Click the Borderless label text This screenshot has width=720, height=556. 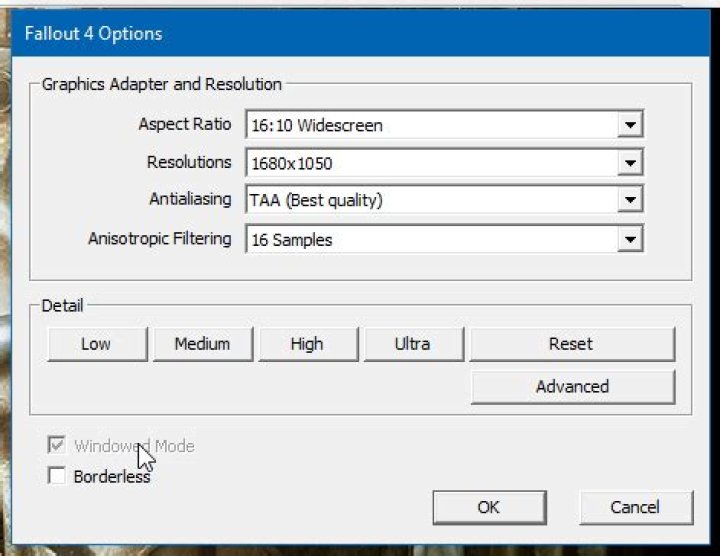112,477
